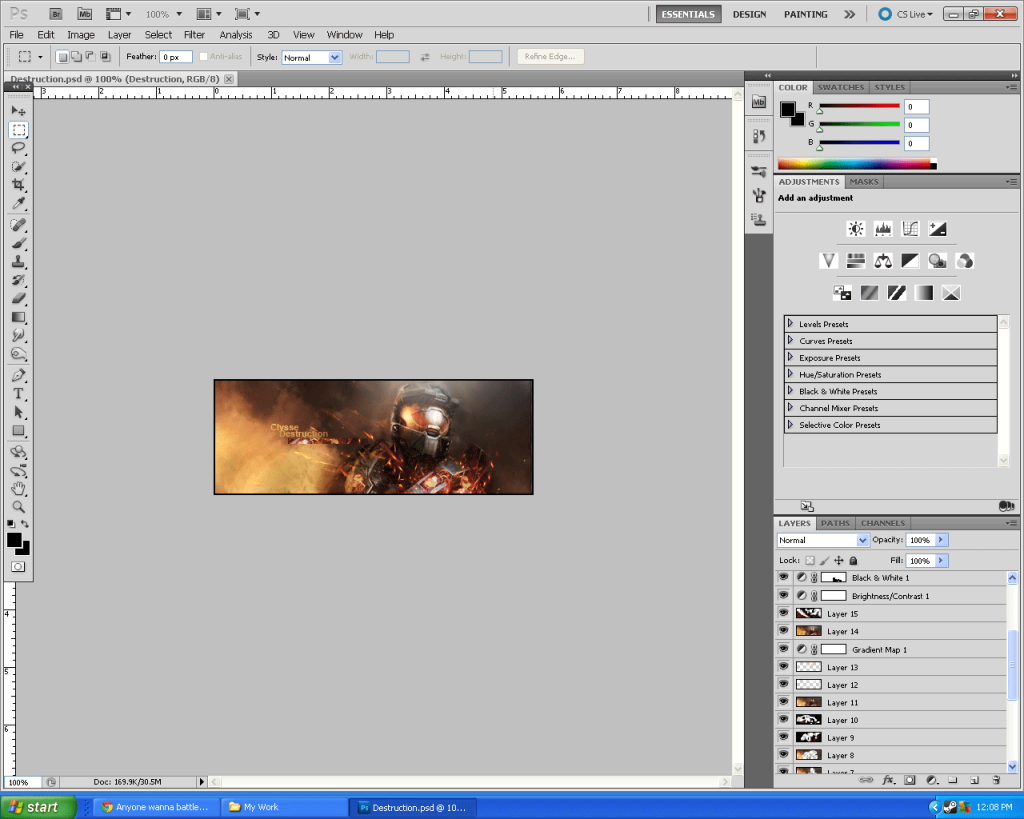Switch to the Channels tab

882,523
